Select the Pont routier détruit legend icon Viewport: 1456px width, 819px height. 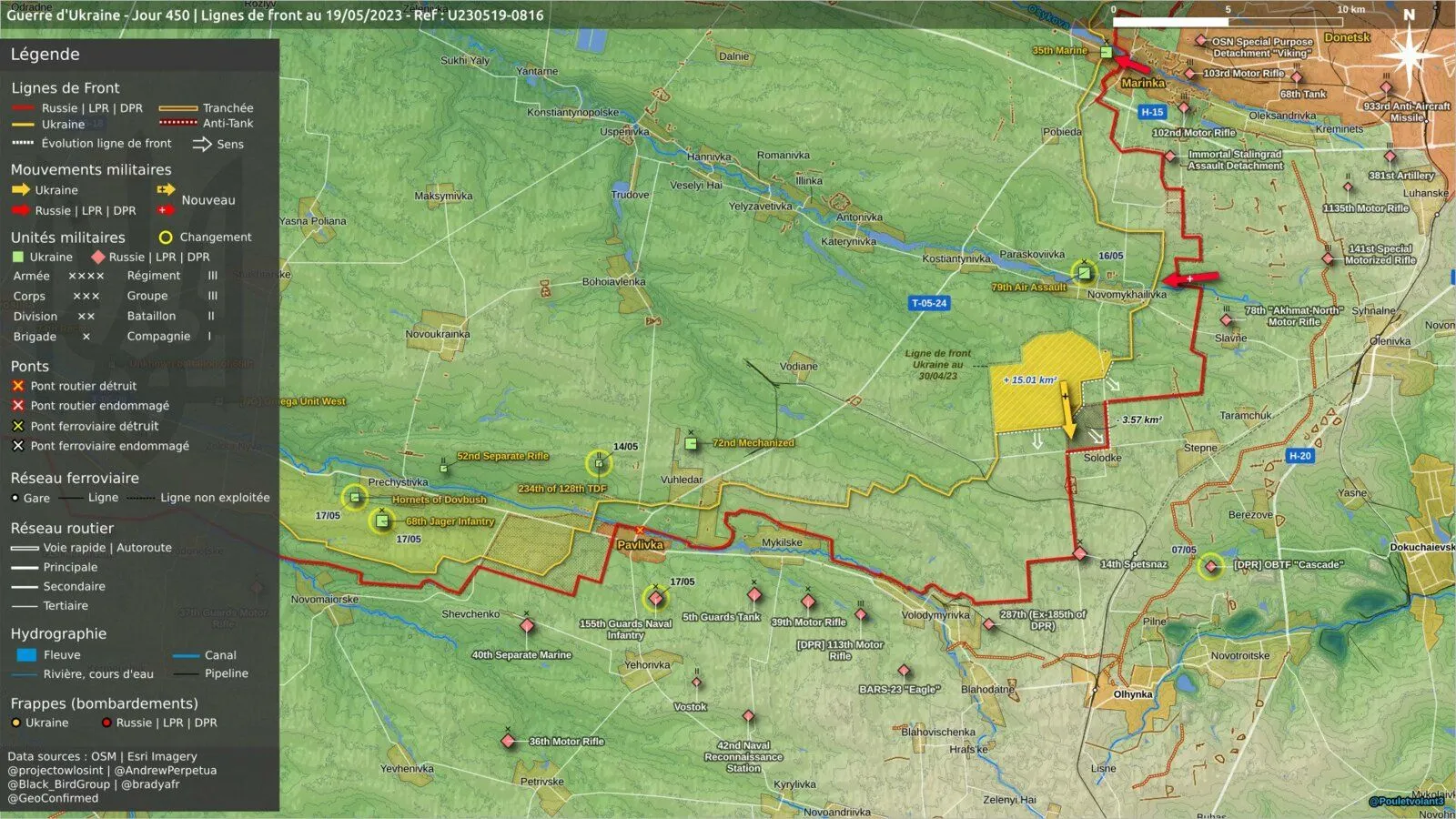18,386
